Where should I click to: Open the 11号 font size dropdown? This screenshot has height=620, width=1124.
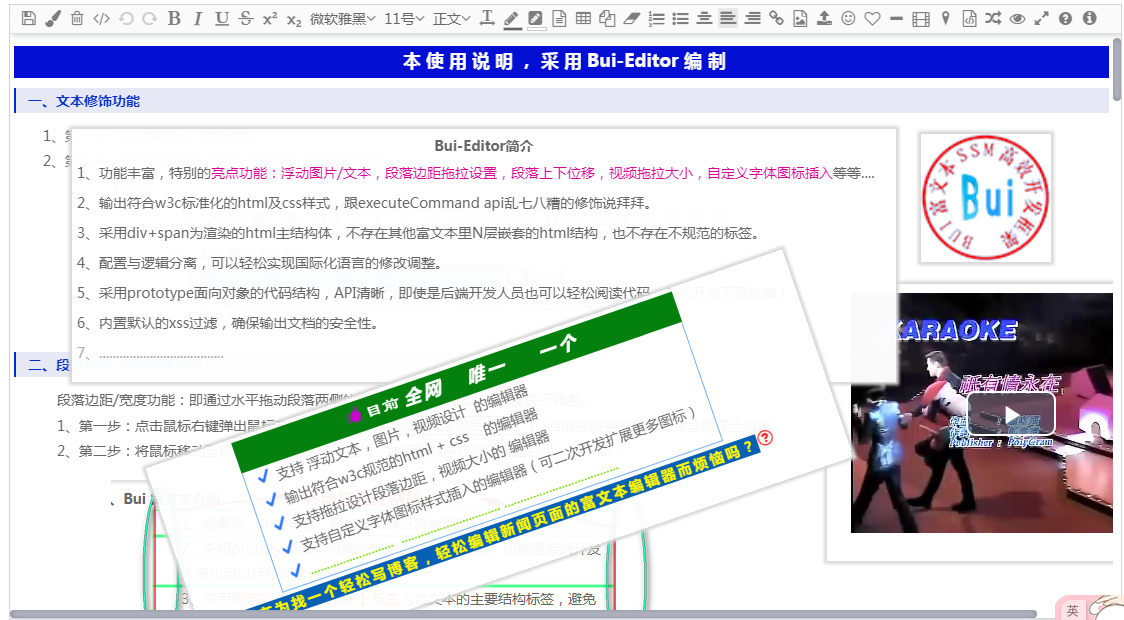pyautogui.click(x=404, y=19)
